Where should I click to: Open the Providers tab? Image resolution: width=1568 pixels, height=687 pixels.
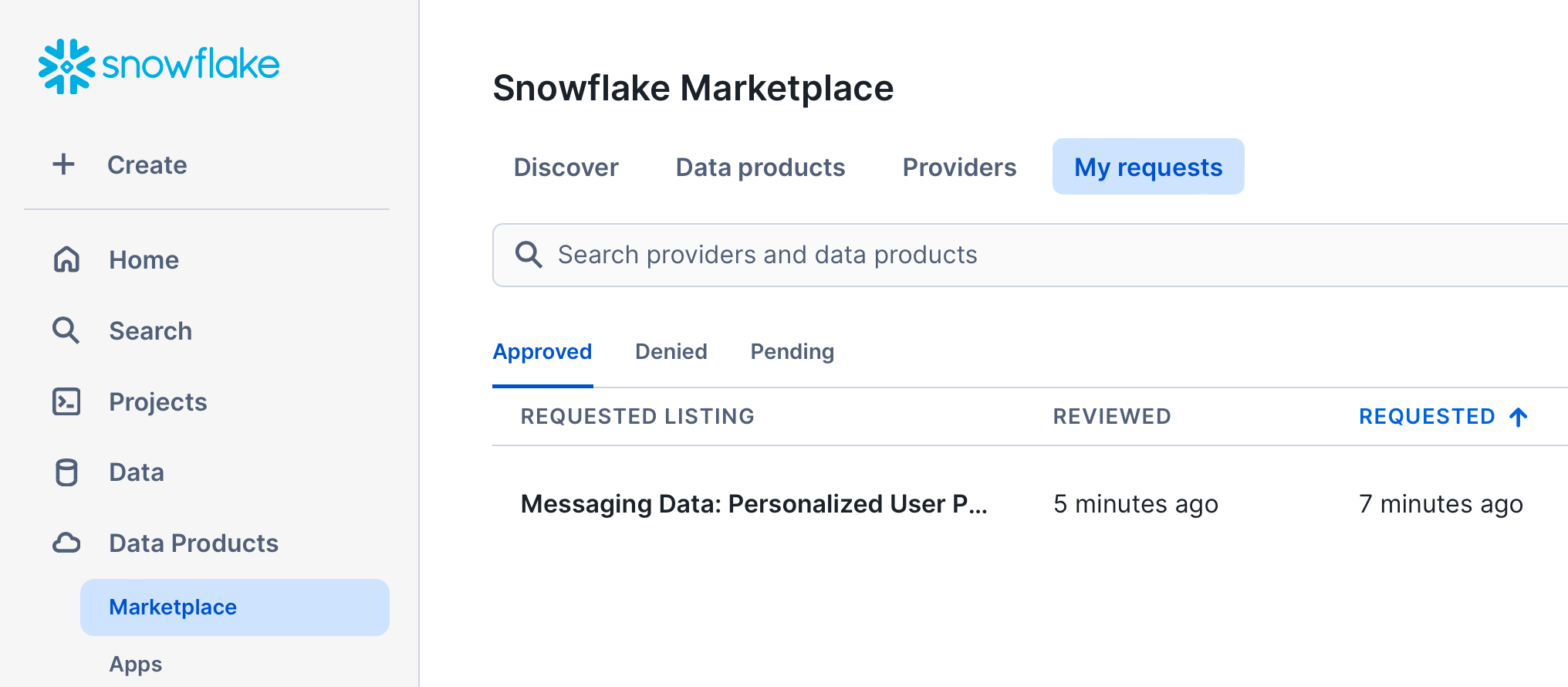click(958, 167)
